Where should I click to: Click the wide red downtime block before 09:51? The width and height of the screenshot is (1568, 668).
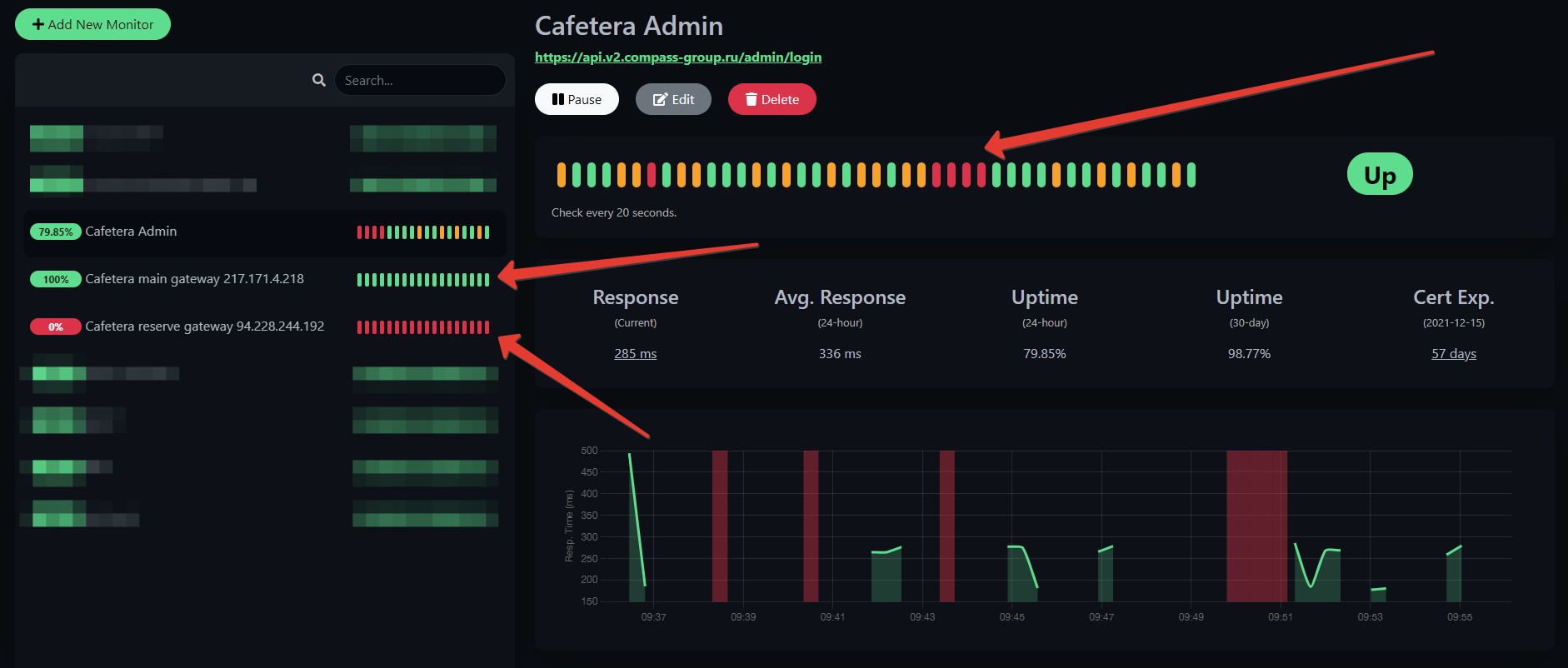click(x=1256, y=525)
